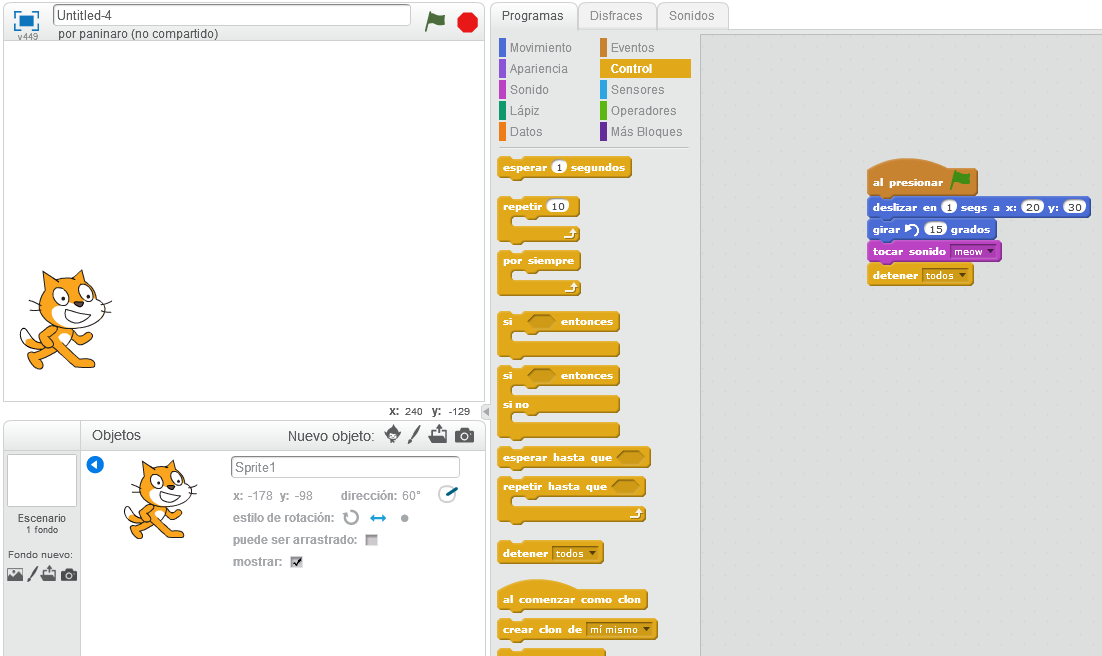Screen dimensions: 1102x656
Task: Switch to the Disfraces tab
Action: tap(617, 16)
